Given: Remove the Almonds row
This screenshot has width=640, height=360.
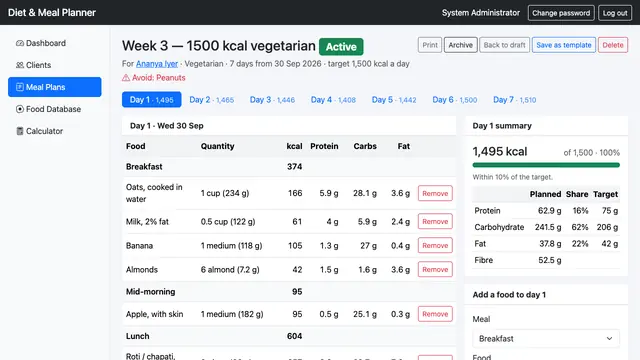Looking at the screenshot, I should point(435,269).
